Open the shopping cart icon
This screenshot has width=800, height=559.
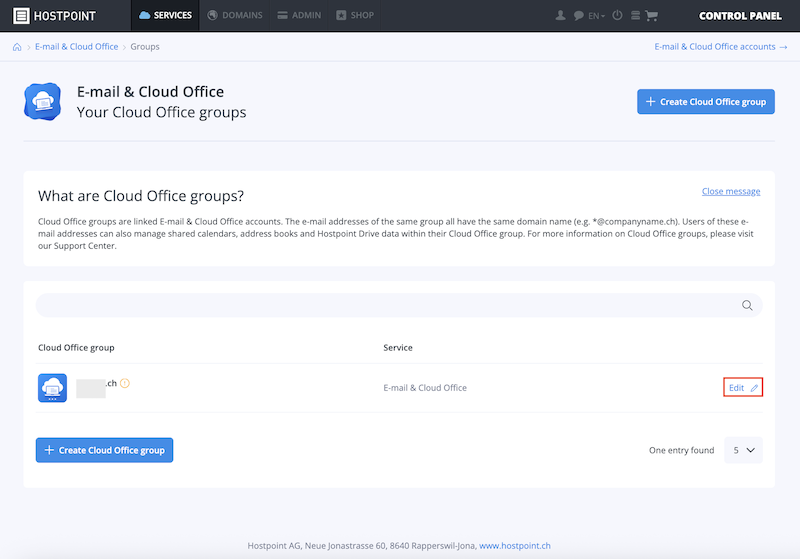click(x=652, y=16)
